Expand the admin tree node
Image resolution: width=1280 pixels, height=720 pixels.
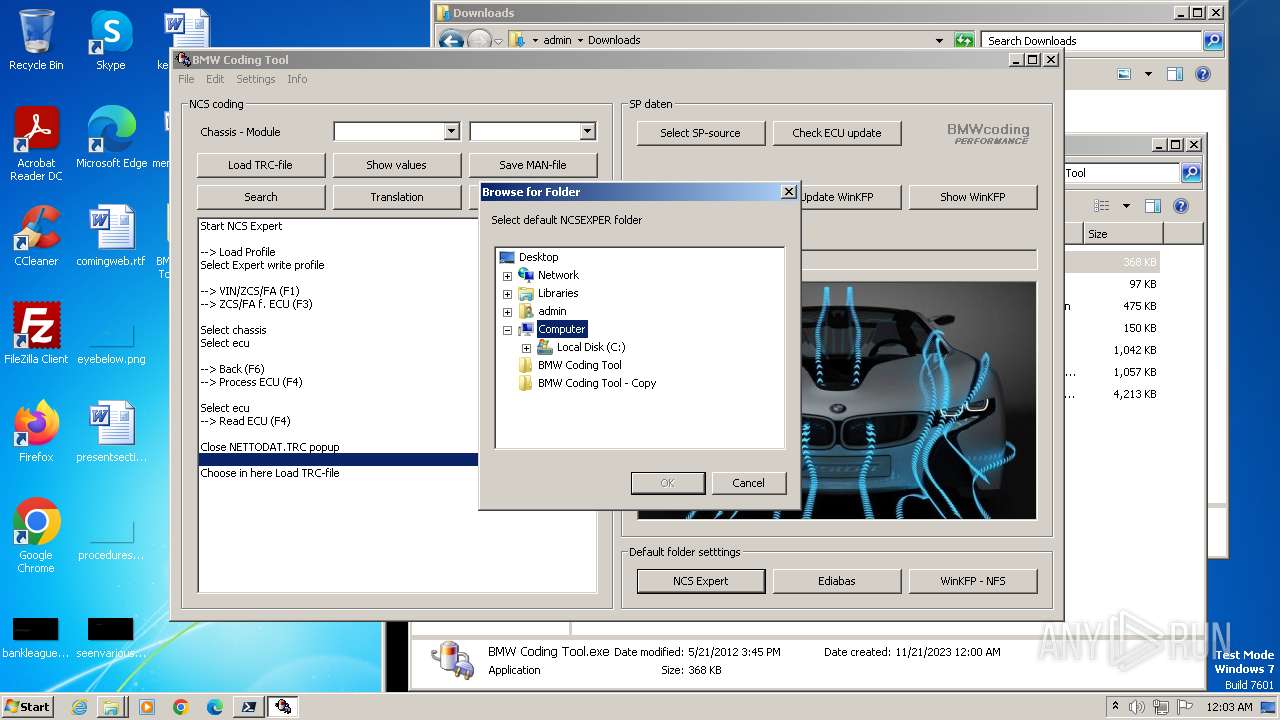click(507, 312)
